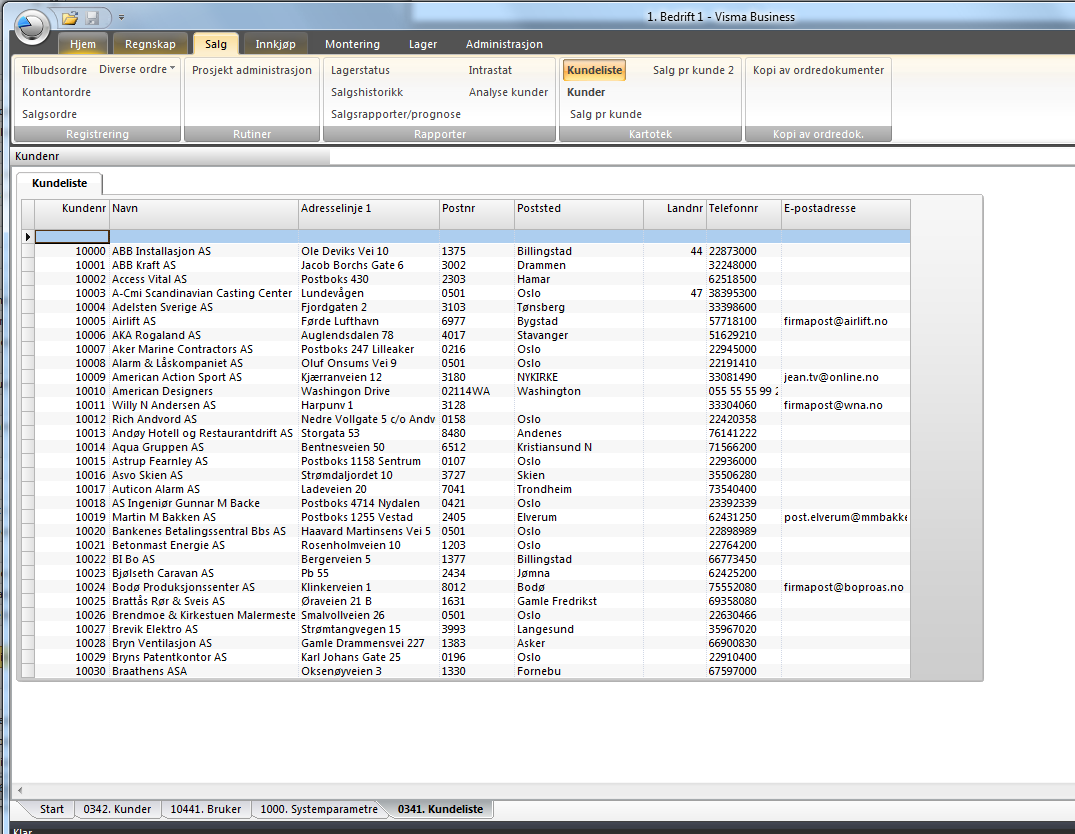1075x834 pixels.
Task: Click Tilbudsordre in the Registrering group
Action: [56, 70]
